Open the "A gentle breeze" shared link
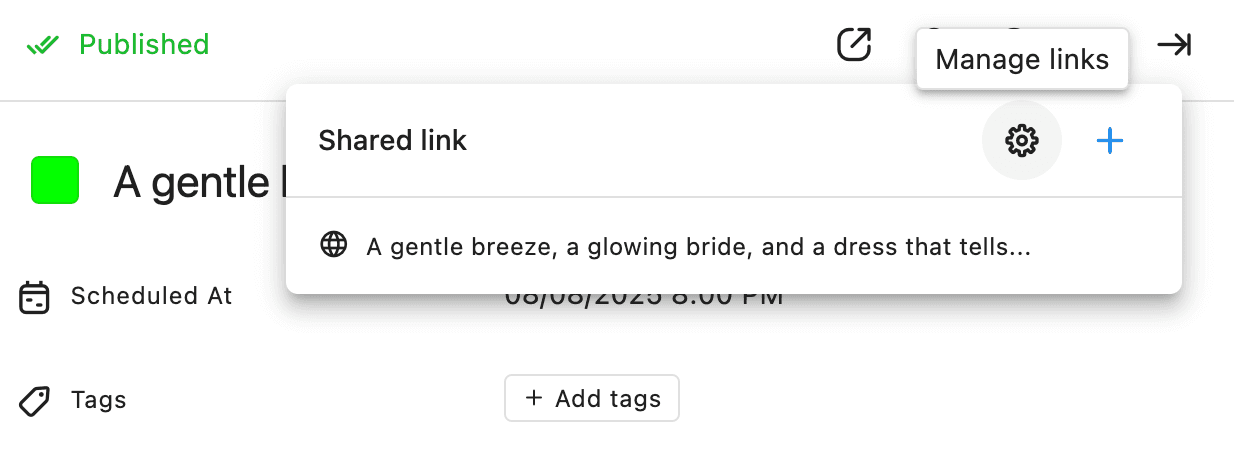Image resolution: width=1234 pixels, height=464 pixels. 698,246
